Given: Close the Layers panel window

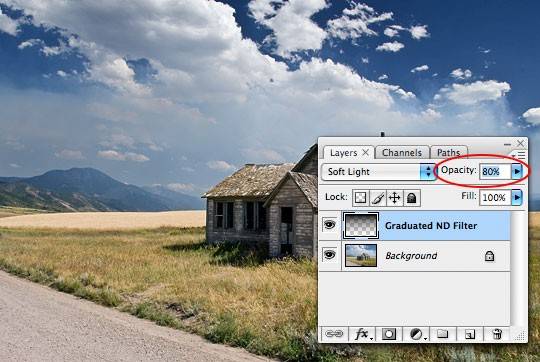Looking at the screenshot, I should point(520,143).
